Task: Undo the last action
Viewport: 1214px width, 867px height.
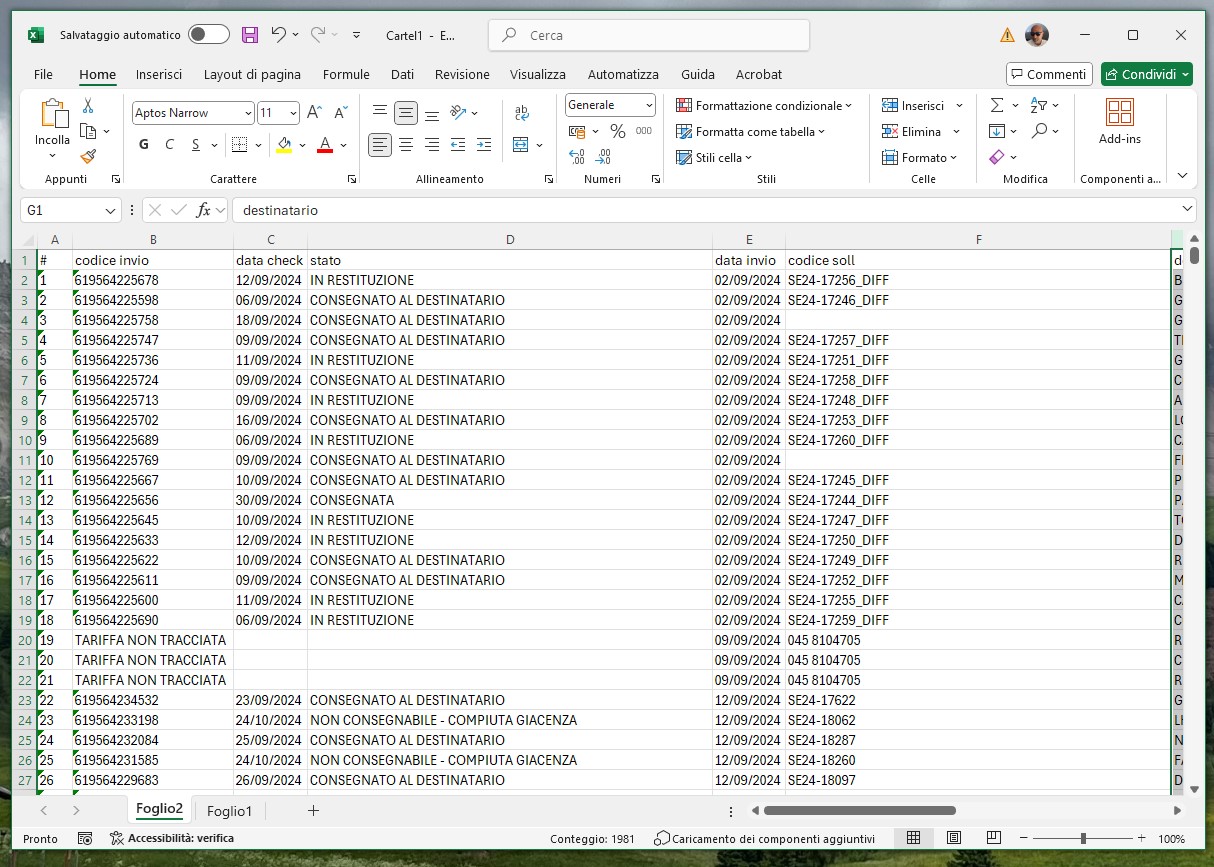Action: 279,35
